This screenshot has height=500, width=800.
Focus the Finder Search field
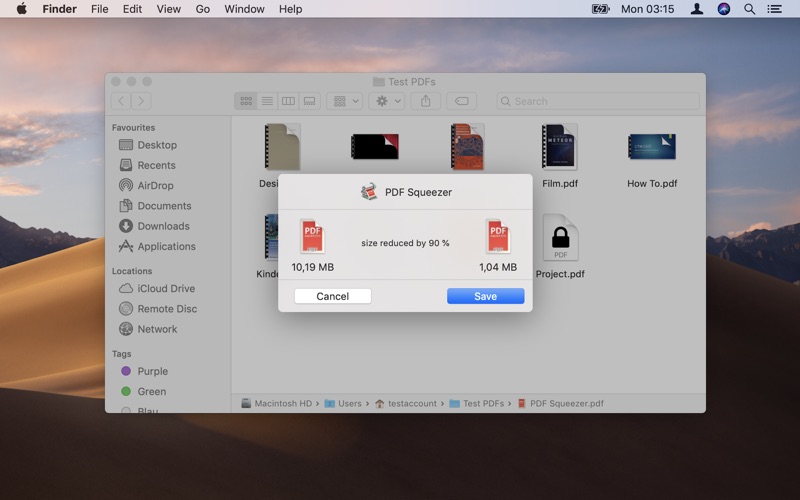tap(598, 101)
